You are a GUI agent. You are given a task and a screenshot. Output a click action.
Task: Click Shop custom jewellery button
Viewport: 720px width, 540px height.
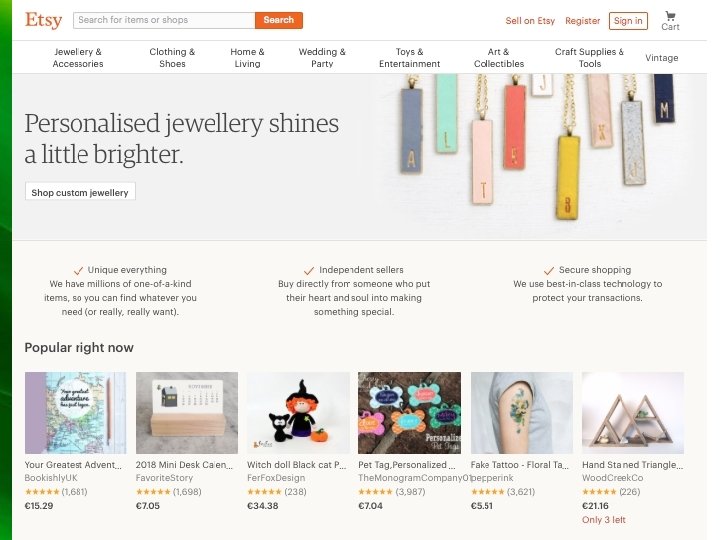(x=80, y=192)
